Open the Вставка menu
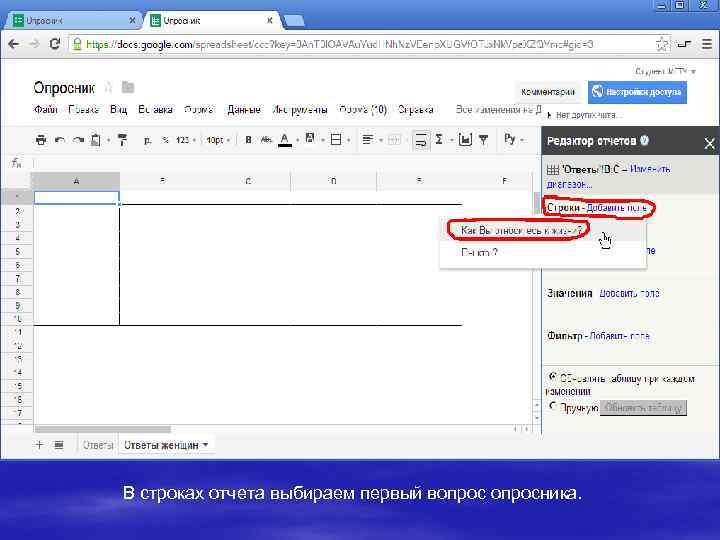This screenshot has height=540, width=720. (x=155, y=110)
